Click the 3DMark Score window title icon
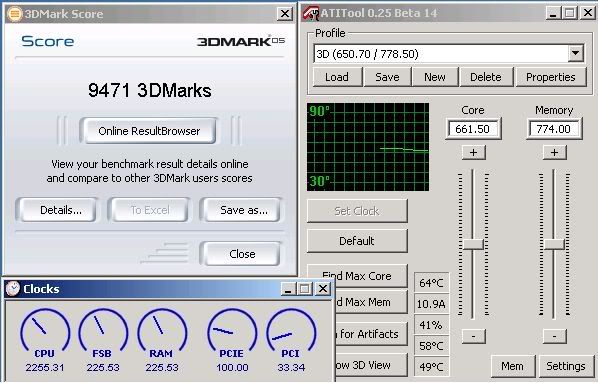598x383 pixels. pyautogui.click(x=14, y=14)
